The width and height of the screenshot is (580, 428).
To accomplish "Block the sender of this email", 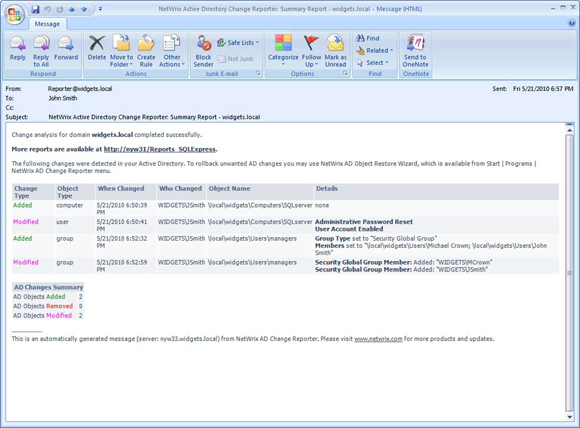I will (203, 51).
